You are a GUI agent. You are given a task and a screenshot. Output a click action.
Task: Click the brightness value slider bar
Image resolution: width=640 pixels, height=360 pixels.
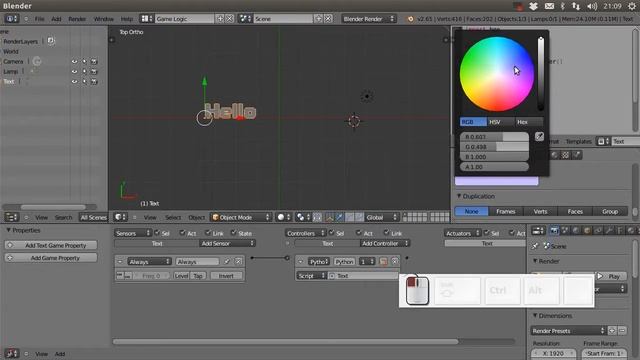[x=540, y=74]
